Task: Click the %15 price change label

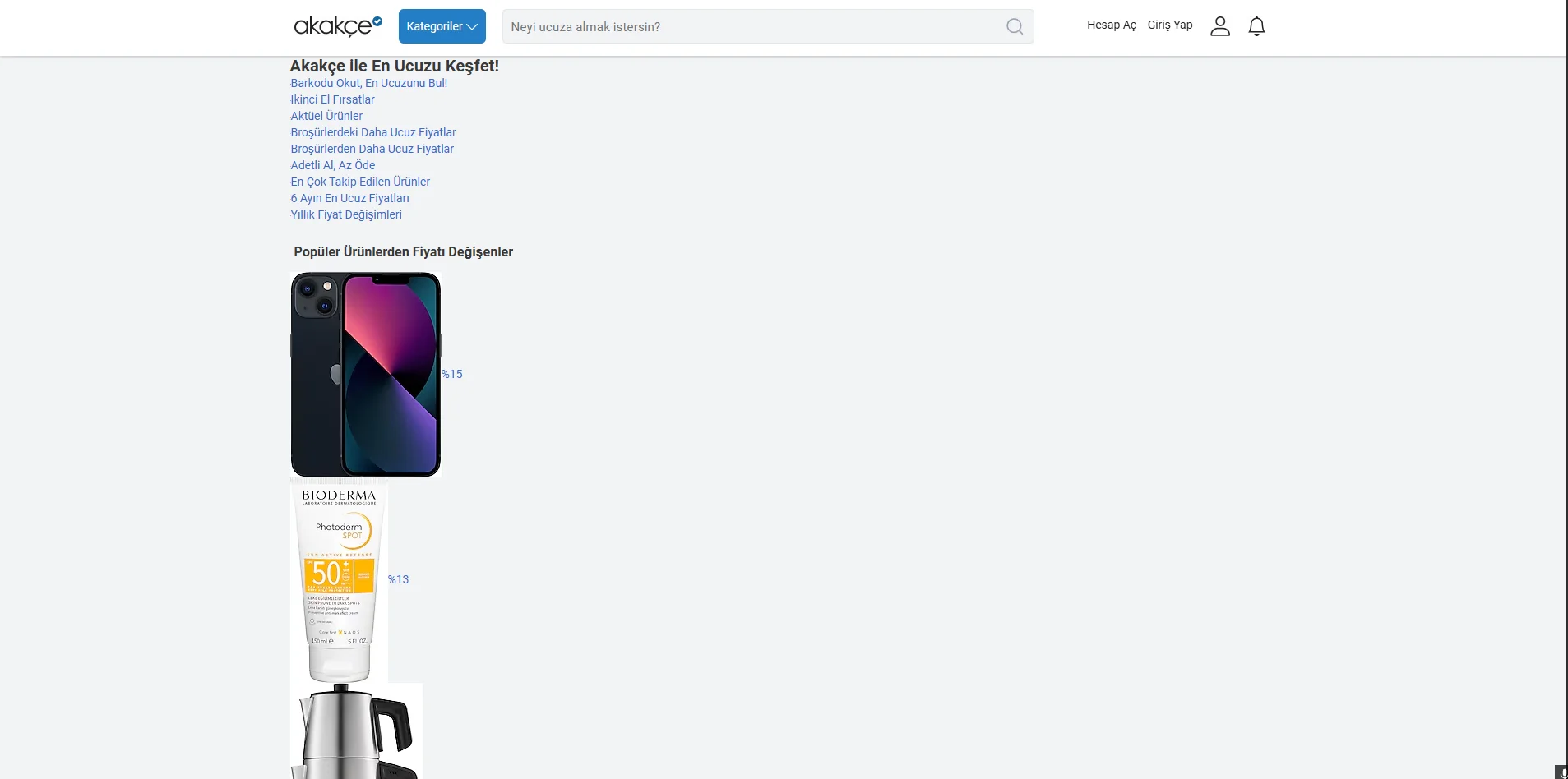Action: pos(452,374)
